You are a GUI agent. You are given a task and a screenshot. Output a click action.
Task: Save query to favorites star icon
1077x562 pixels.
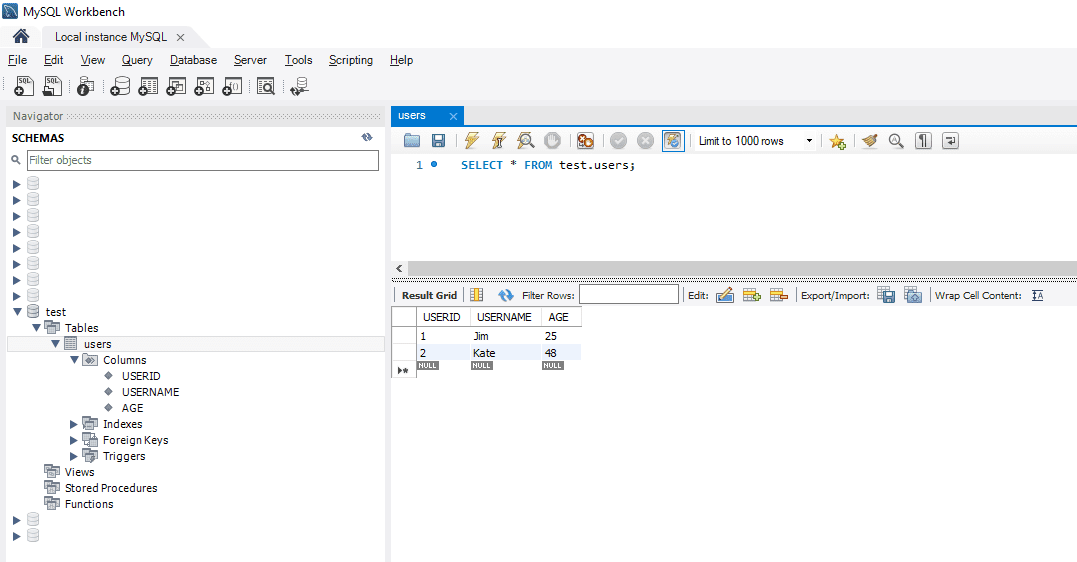tap(837, 142)
